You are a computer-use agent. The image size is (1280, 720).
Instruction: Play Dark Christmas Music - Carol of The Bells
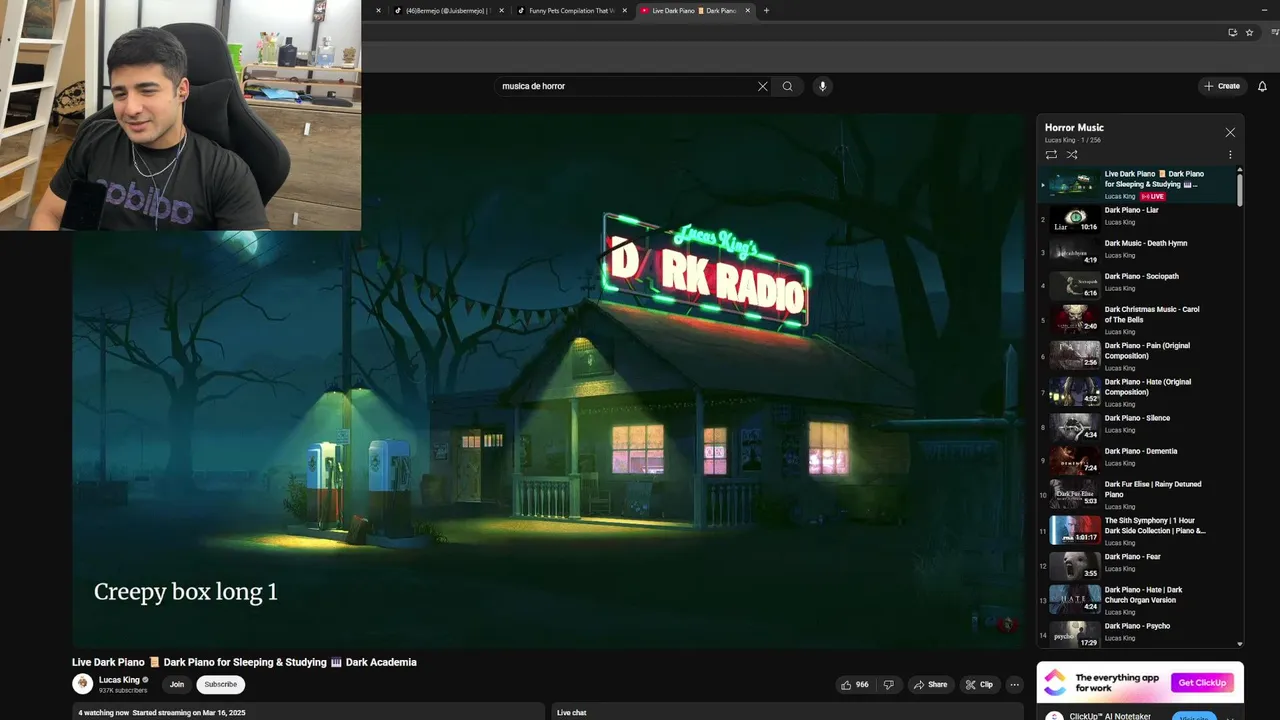(1138, 320)
